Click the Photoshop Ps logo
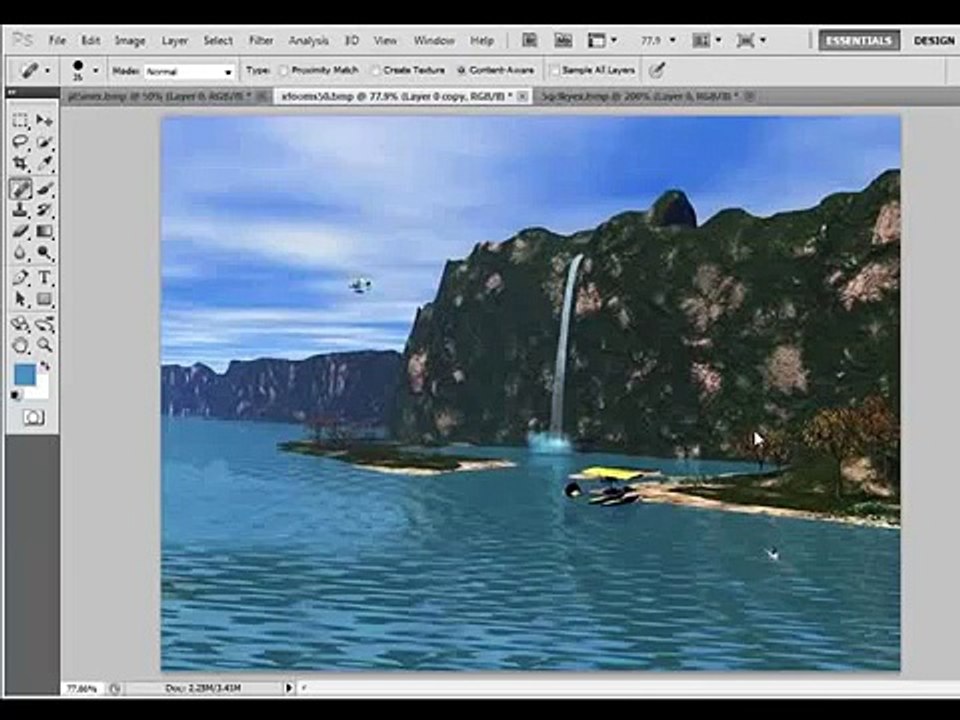The image size is (960, 720). click(x=23, y=40)
